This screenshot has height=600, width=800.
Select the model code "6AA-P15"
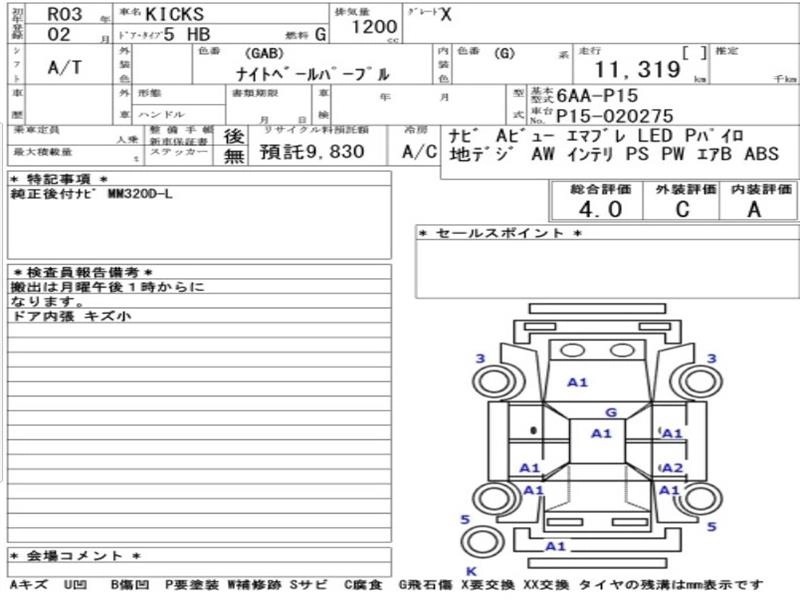[x=597, y=95]
